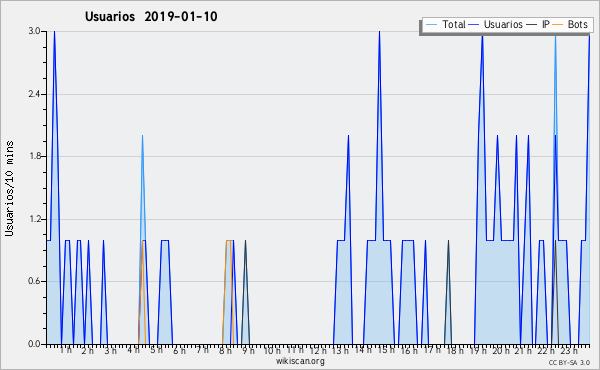Viewport: 600px width, 370px height.
Task: Click the '19 h' x-axis label
Action: pyautogui.click(x=478, y=350)
